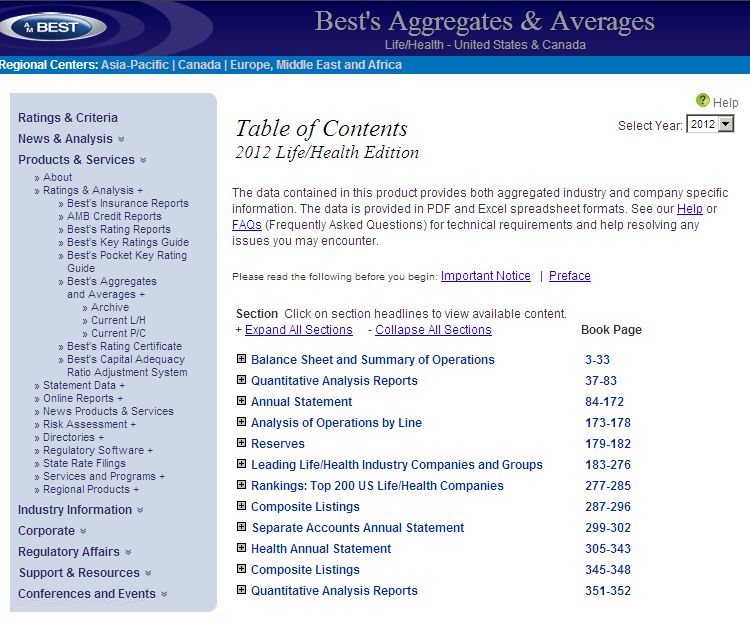Image resolution: width=750 pixels, height=637 pixels.
Task: Open Ratings & Analysis in the sidebar
Action: click(x=93, y=190)
